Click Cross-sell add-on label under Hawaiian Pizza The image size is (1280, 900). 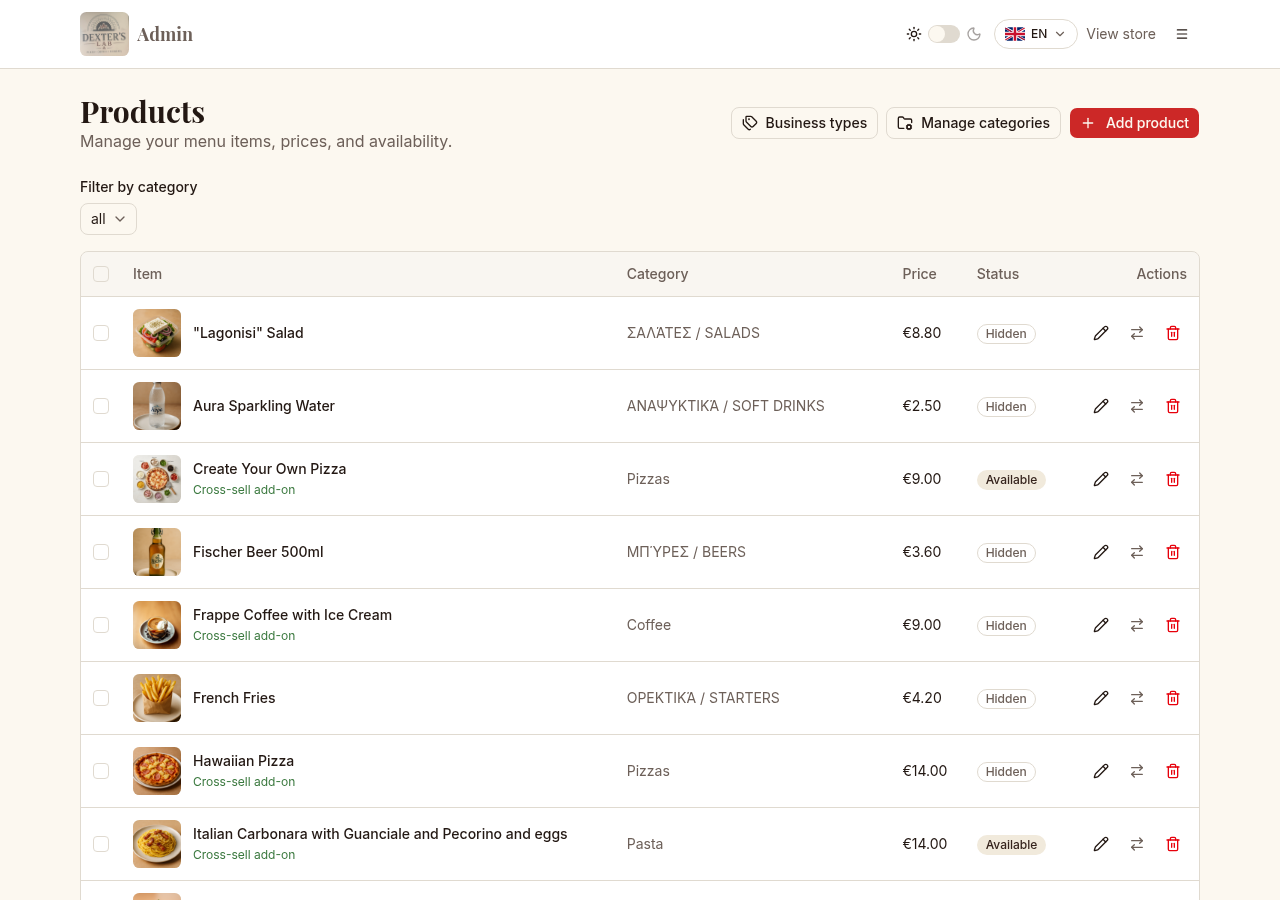click(244, 782)
